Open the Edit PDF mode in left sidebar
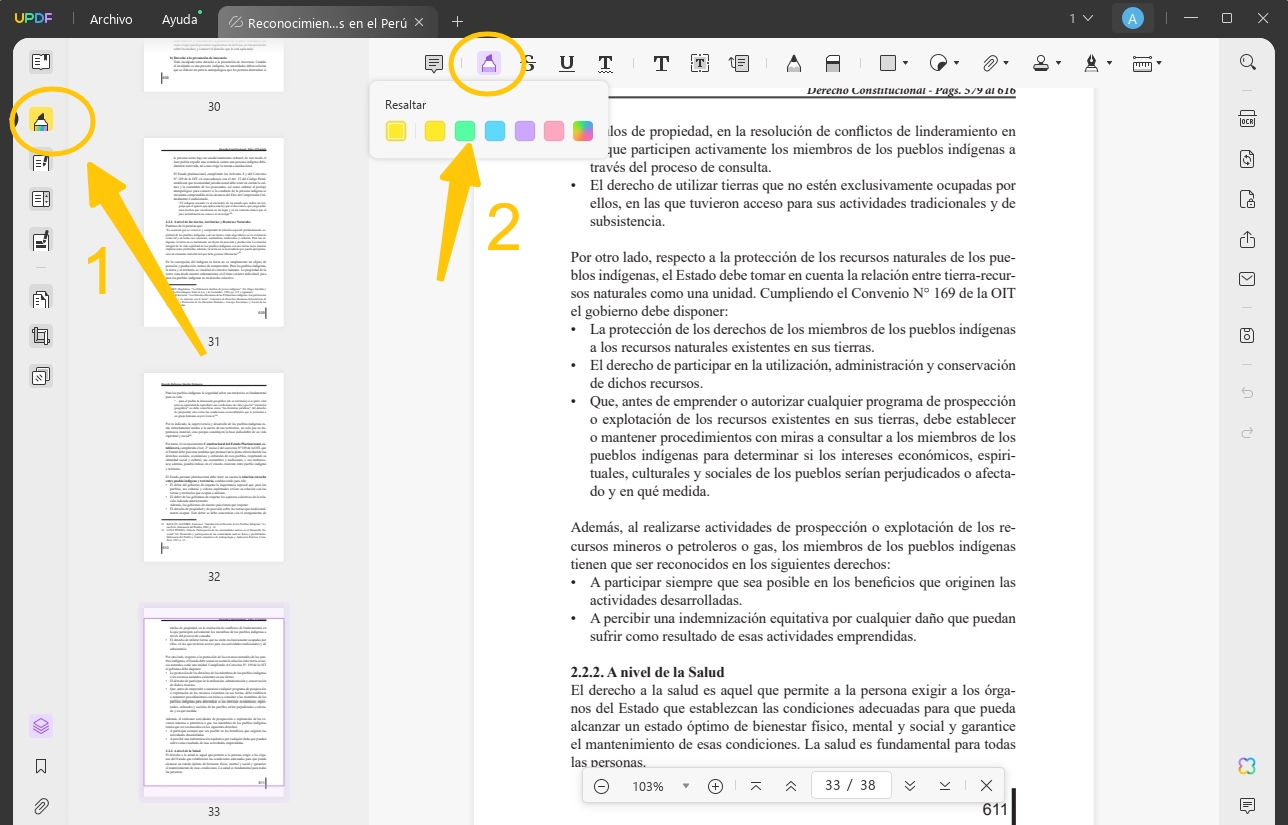 (41, 162)
